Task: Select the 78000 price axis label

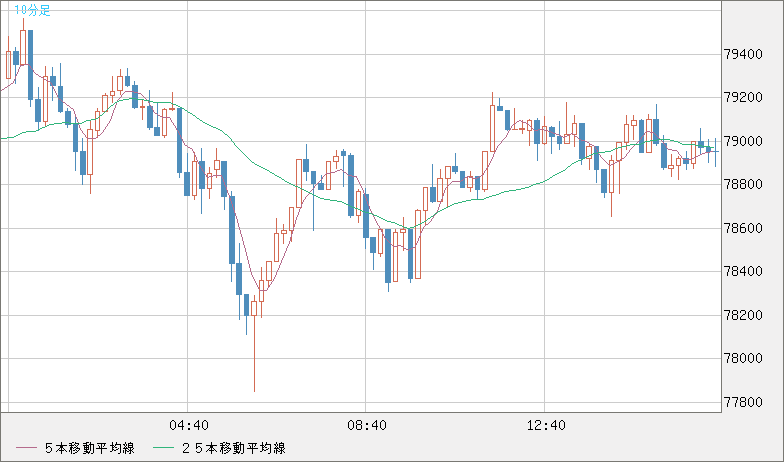Action: click(744, 358)
